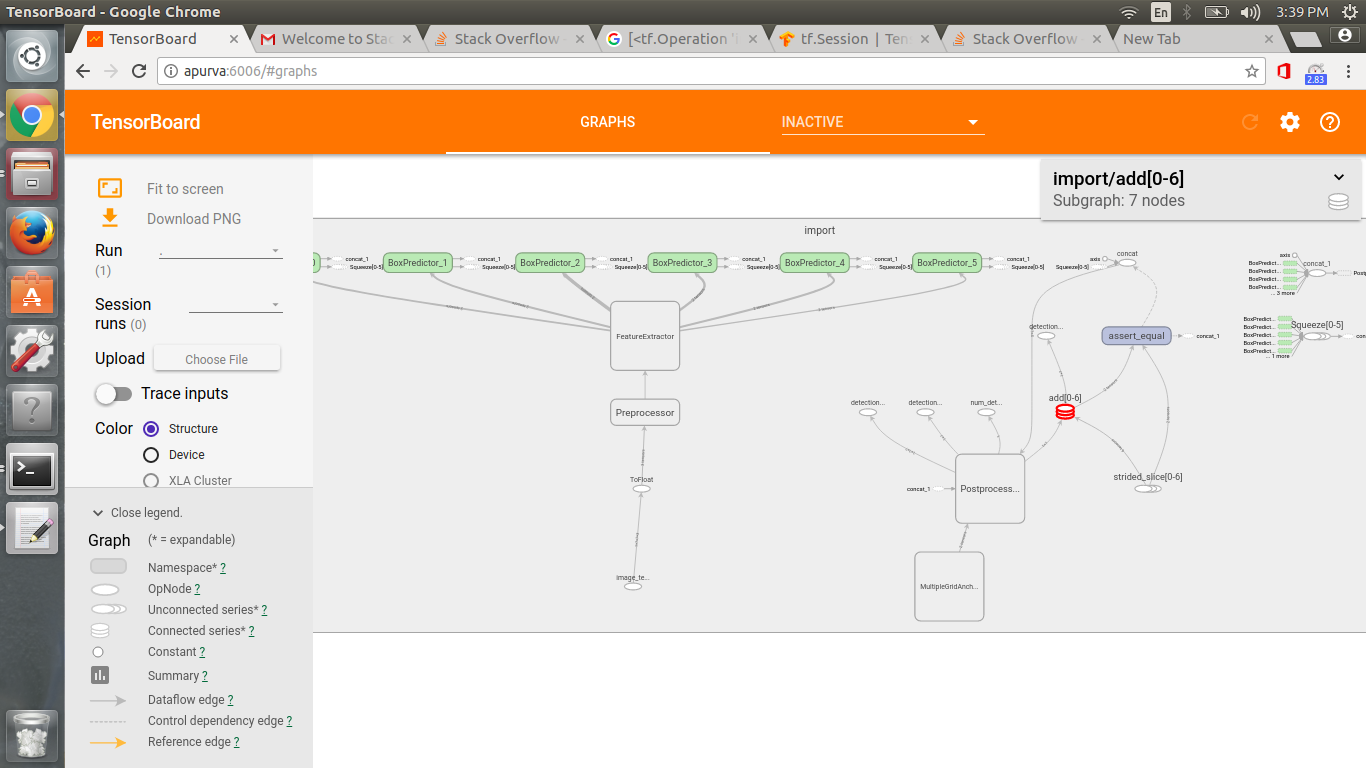Click the TensorBoard title text
This screenshot has height=768, width=1366.
(146, 122)
